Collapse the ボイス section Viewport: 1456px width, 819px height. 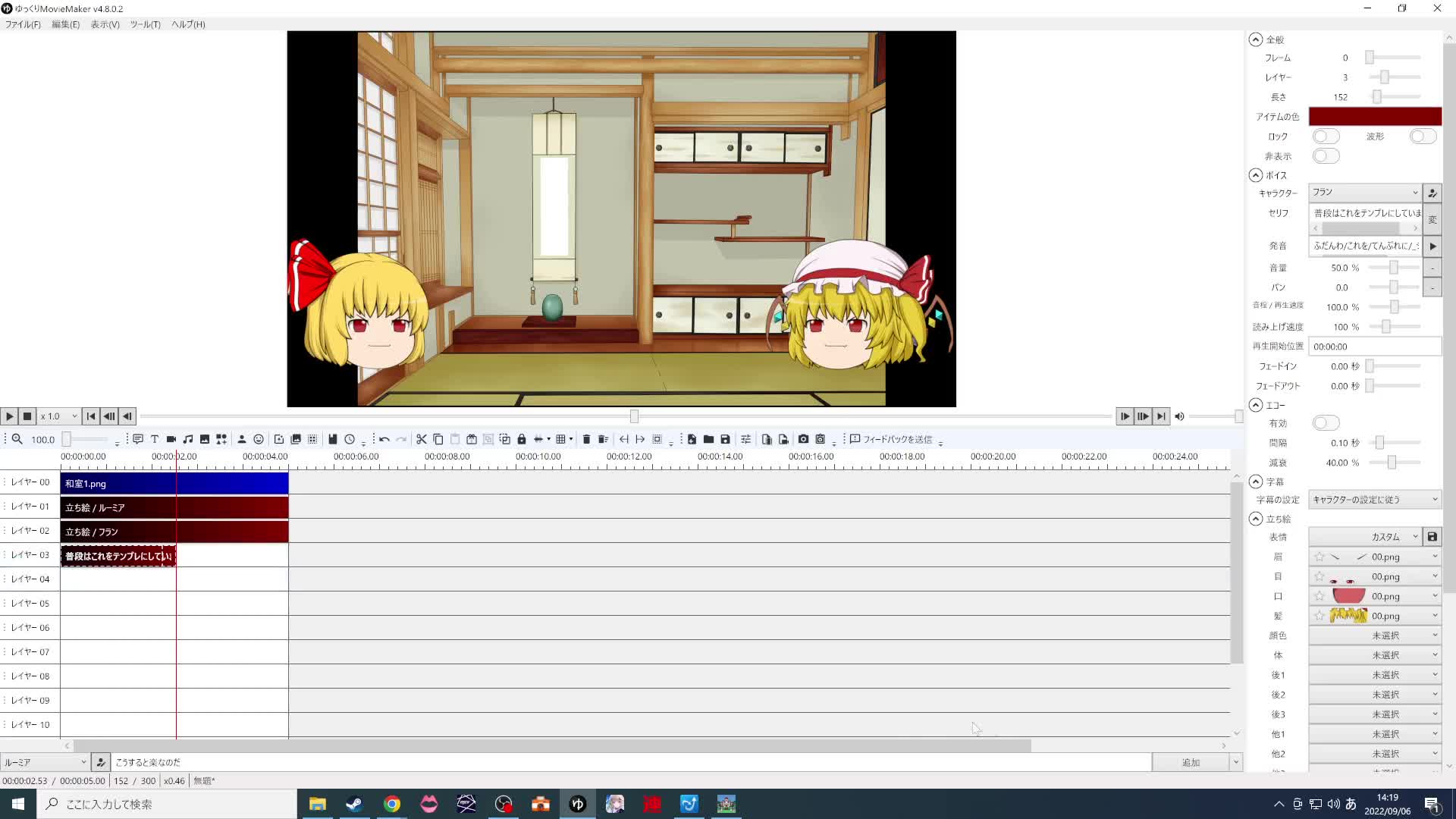coord(1256,175)
